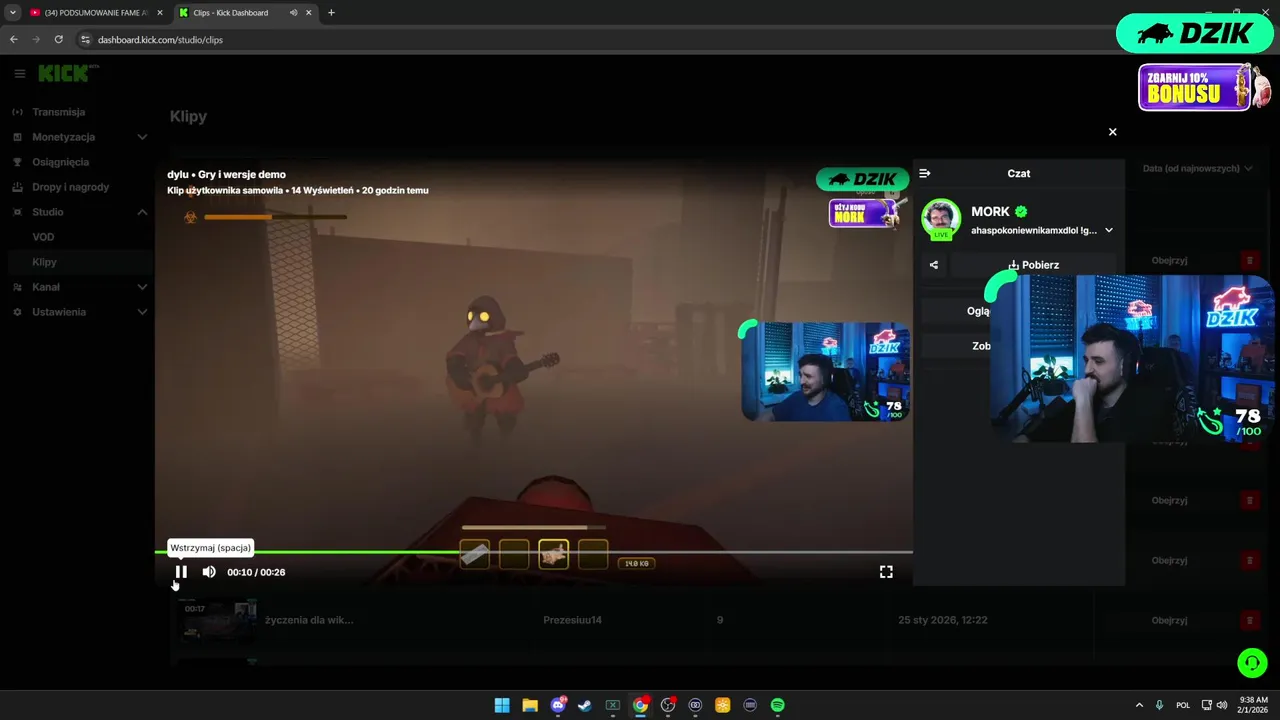
Task: Open File Explorer from the taskbar
Action: (530, 705)
